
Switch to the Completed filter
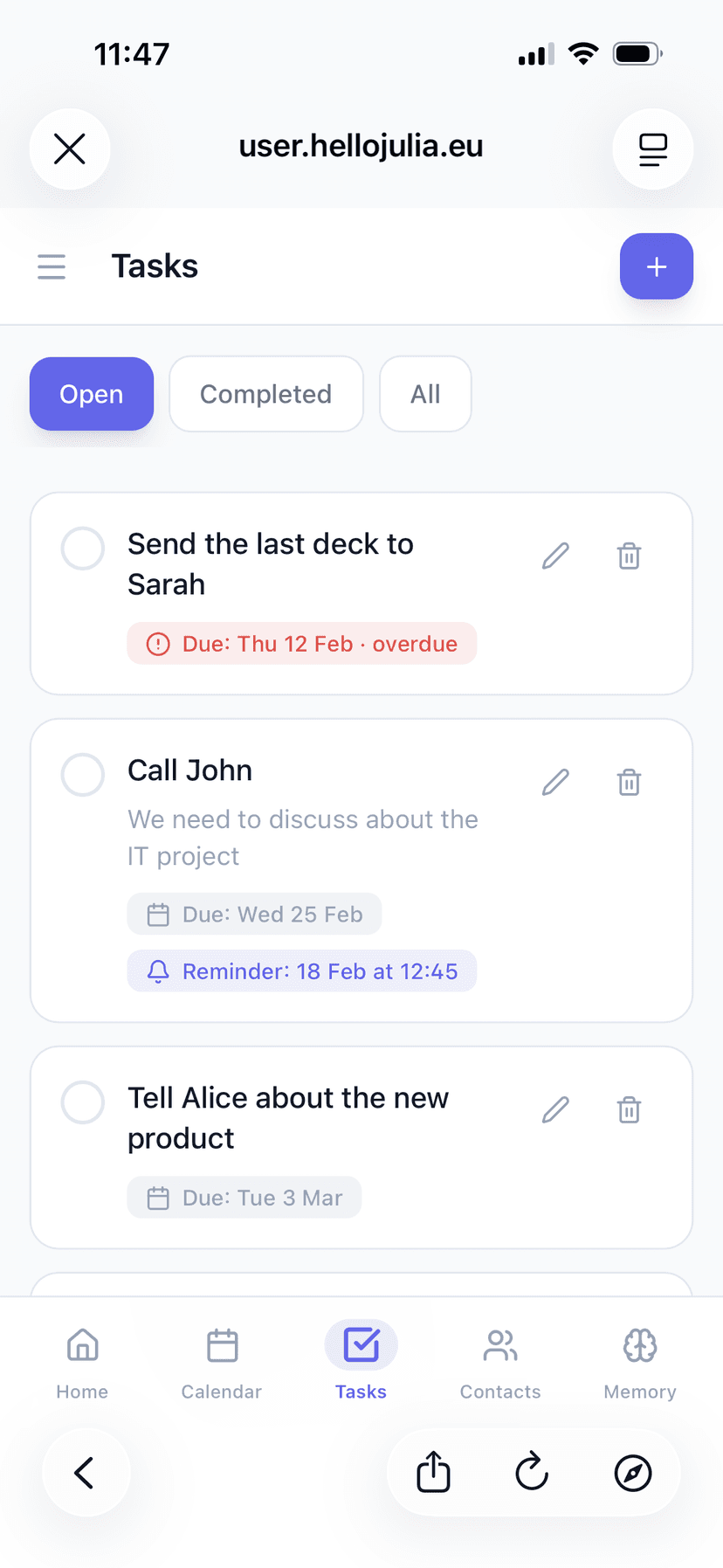click(265, 394)
